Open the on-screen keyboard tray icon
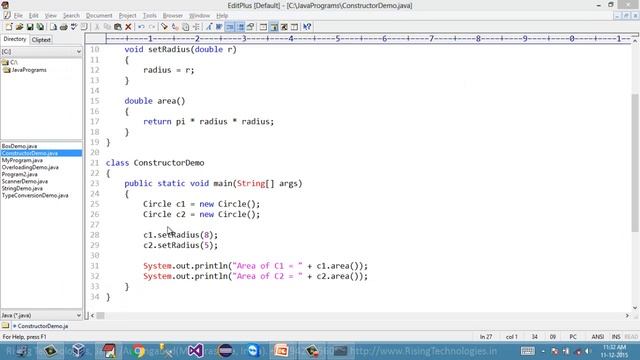Viewport: 640px width, 360px height. point(527,351)
